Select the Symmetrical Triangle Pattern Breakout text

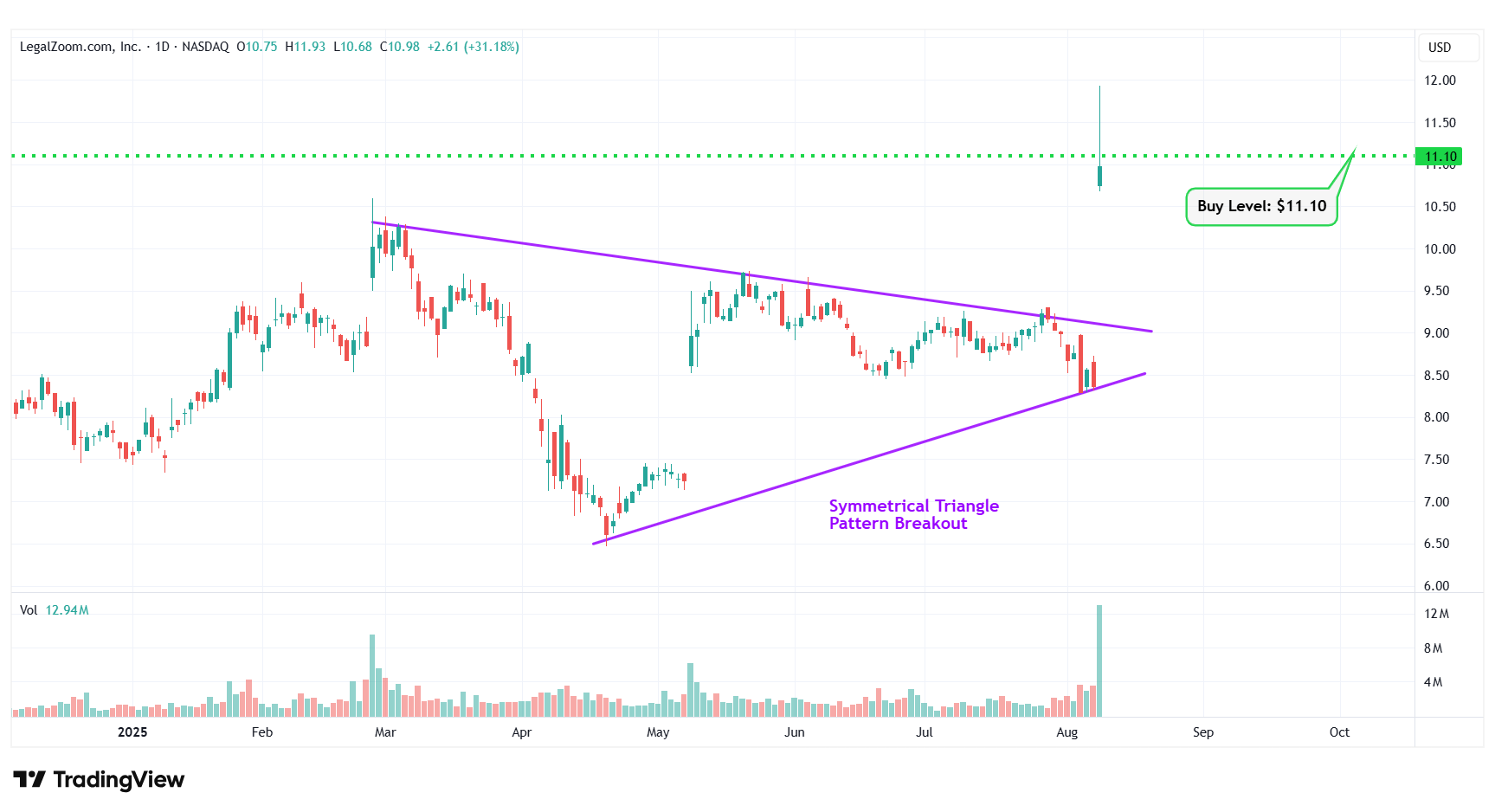(914, 515)
